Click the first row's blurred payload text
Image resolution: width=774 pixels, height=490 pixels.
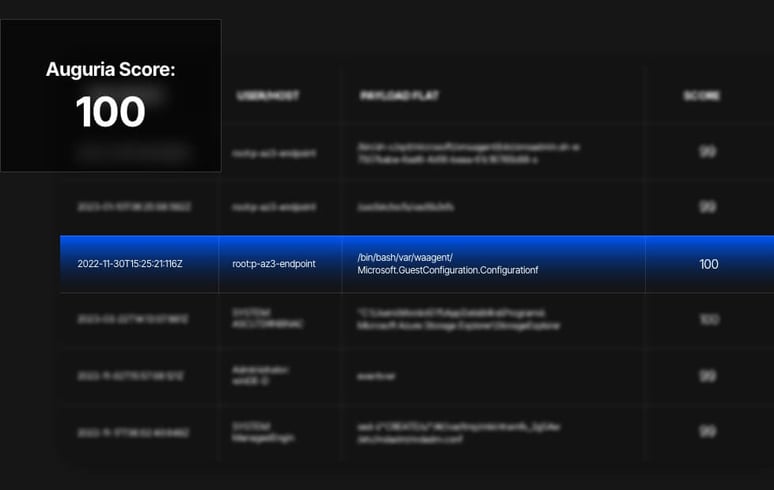click(468, 152)
